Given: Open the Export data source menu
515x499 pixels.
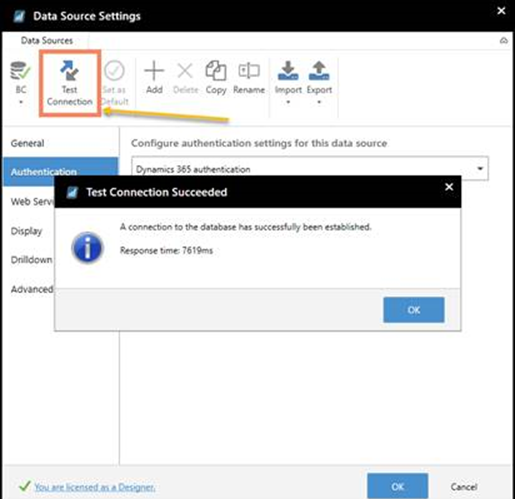Looking at the screenshot, I should click(x=319, y=82).
